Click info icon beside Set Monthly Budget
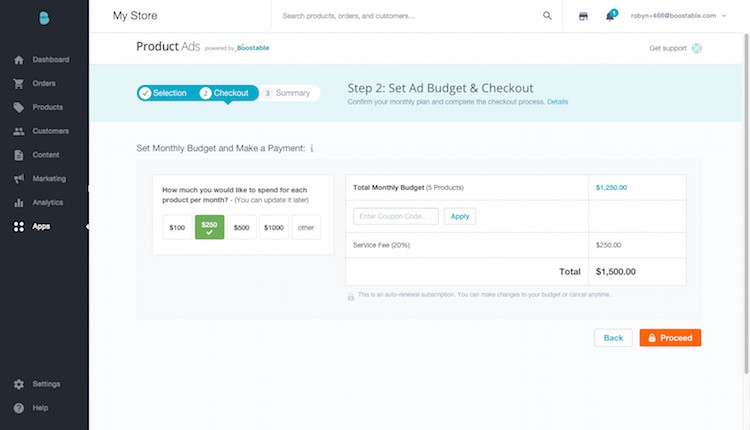Image resolution: width=750 pixels, height=430 pixels. click(311, 148)
